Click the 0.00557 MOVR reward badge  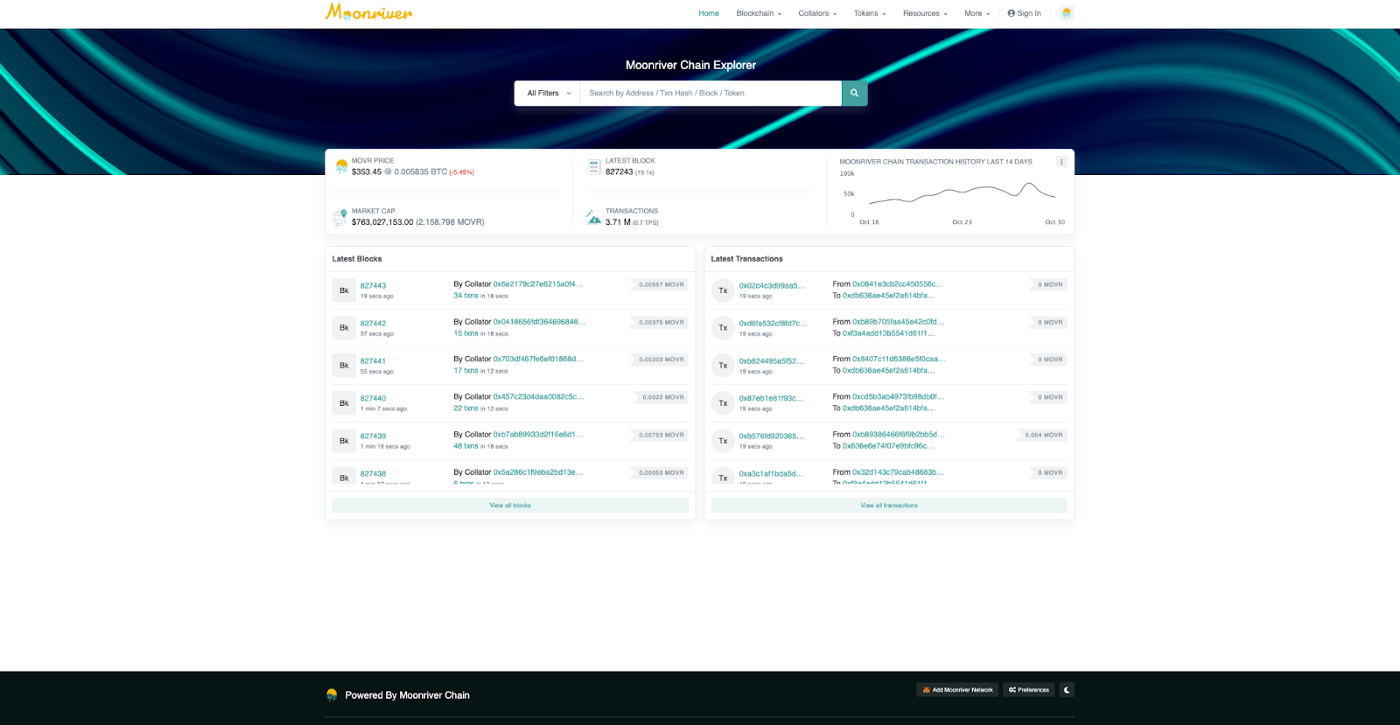click(x=659, y=285)
